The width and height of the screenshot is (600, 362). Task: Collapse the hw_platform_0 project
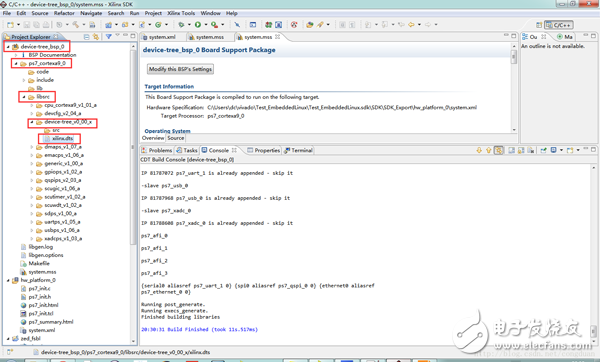[8, 280]
